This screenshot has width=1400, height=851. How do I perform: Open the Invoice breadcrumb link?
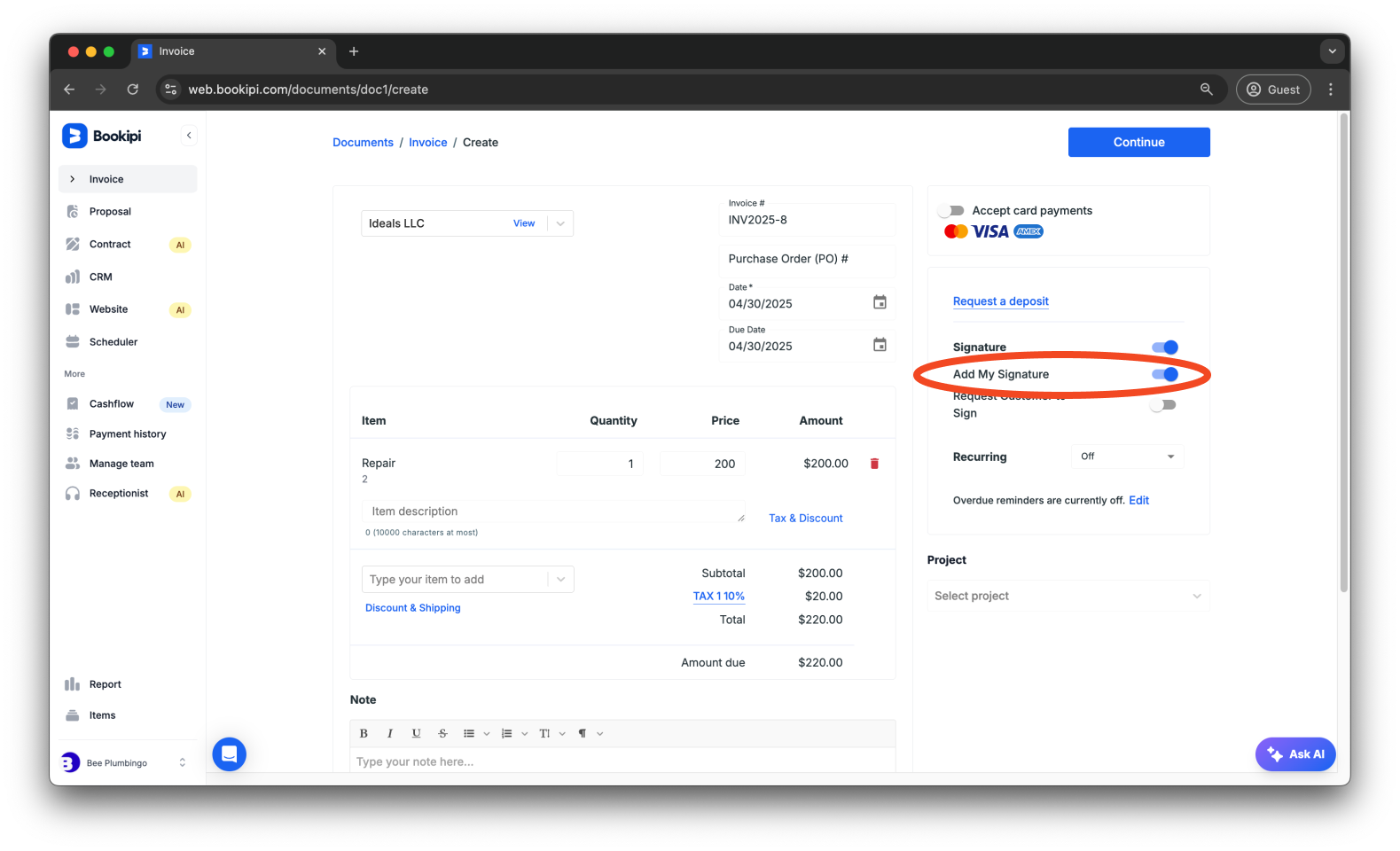coord(427,142)
